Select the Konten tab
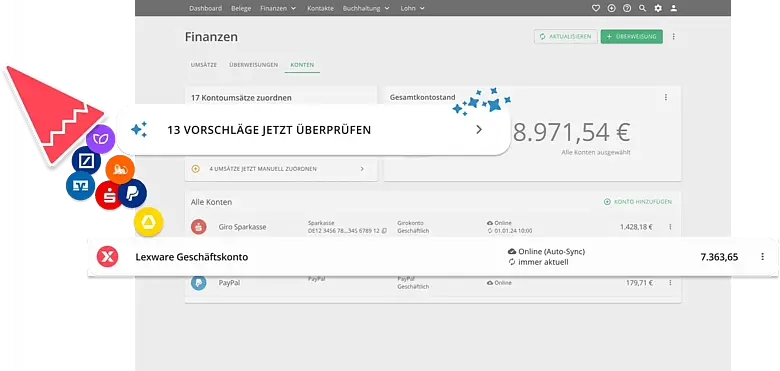This screenshot has height=371, width=780. point(302,65)
